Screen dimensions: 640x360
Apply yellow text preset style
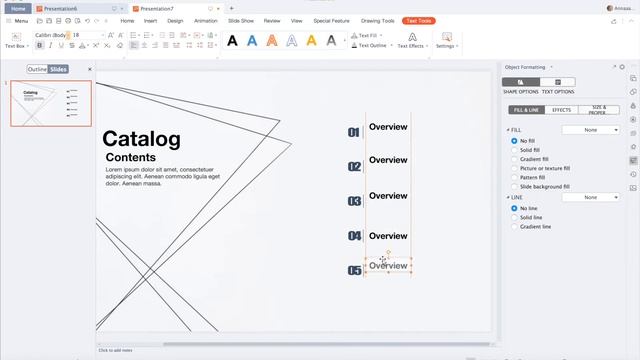(311, 40)
